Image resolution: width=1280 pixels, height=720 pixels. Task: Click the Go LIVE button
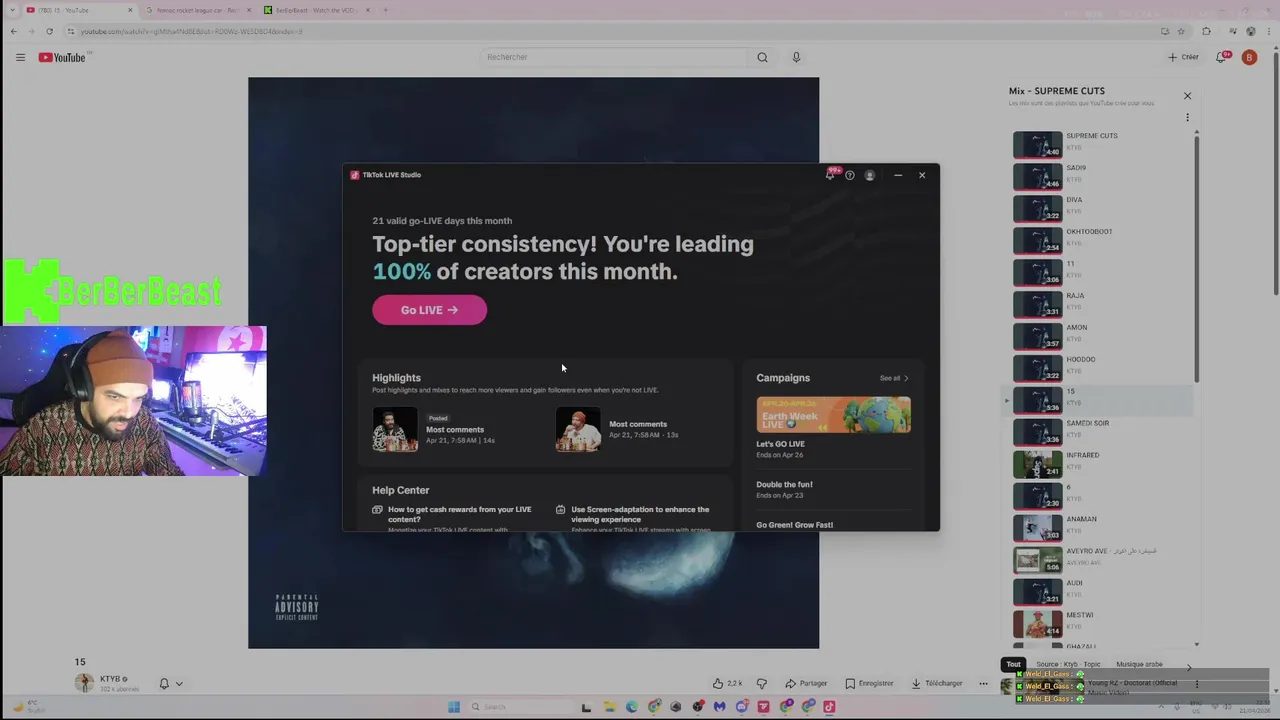tap(430, 310)
